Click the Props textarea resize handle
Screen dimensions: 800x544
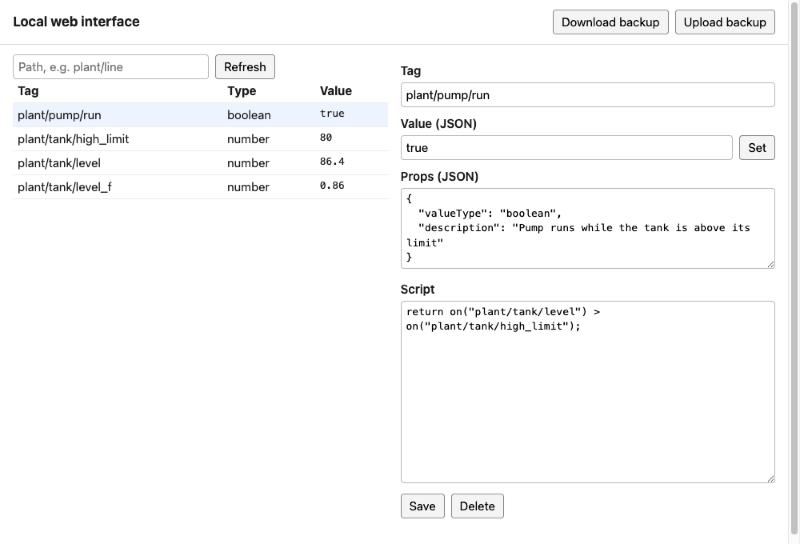click(770, 264)
